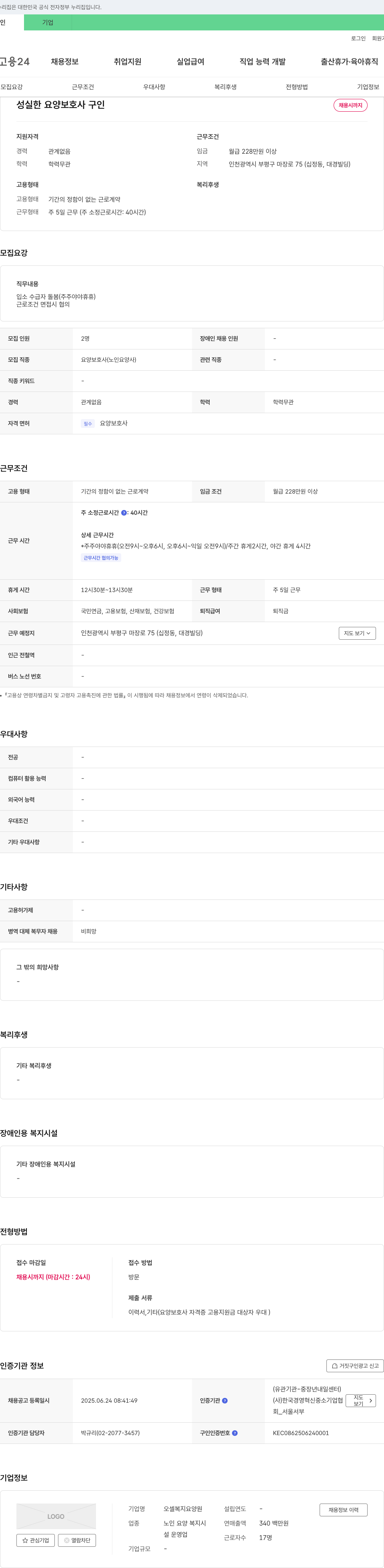This screenshot has width=384, height=1568.
Task: Click the 근무시간 협의가능 tag
Action: pyautogui.click(x=101, y=558)
